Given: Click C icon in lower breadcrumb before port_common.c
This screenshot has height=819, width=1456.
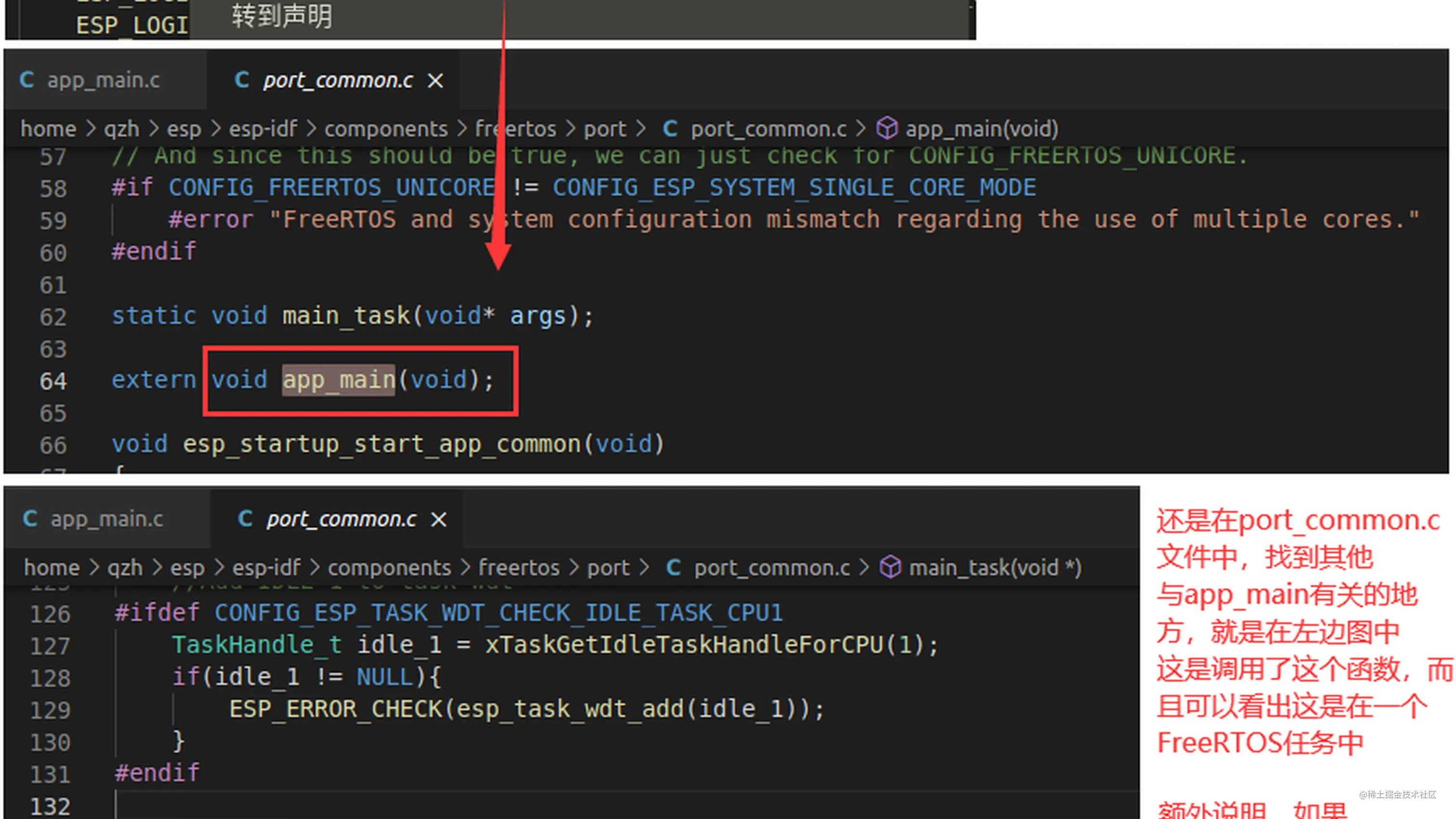Looking at the screenshot, I should pyautogui.click(x=674, y=566).
